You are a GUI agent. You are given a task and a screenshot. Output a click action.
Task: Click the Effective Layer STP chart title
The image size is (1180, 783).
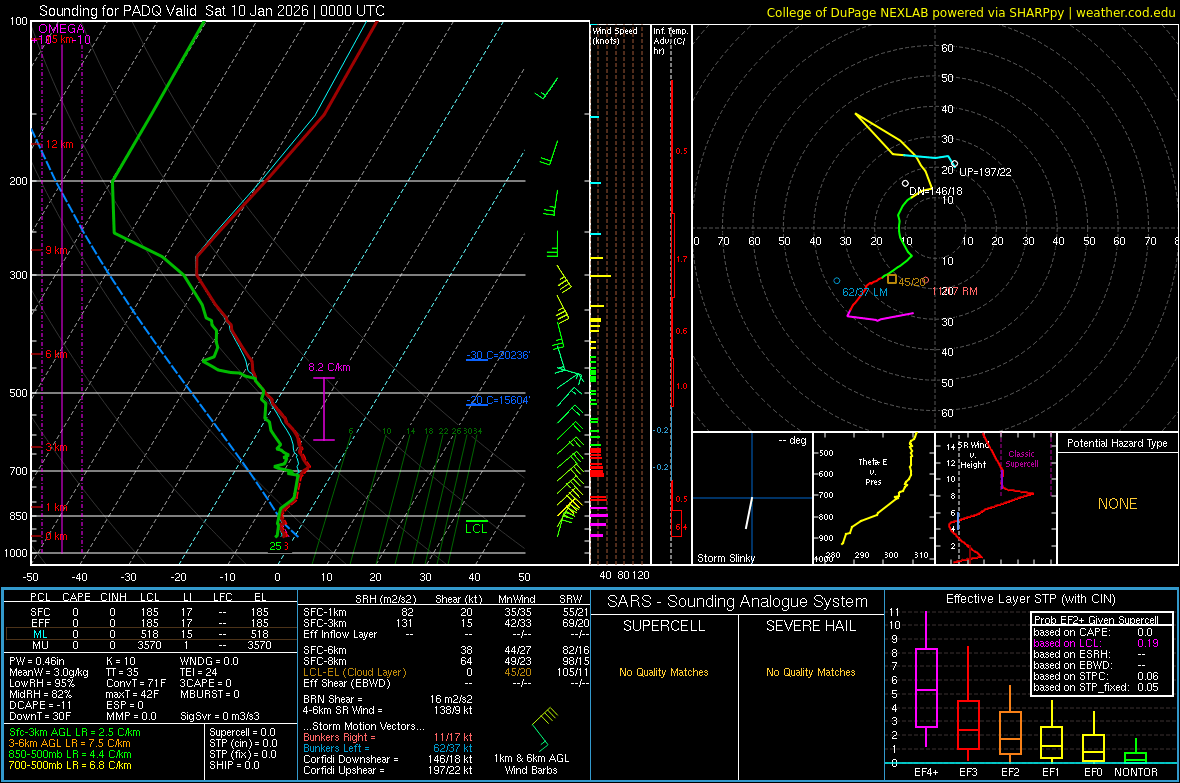pyautogui.click(x=1030, y=599)
